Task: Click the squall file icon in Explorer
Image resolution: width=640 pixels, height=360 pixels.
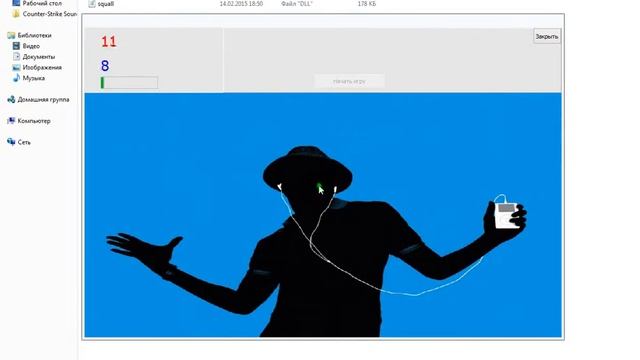Action: [92, 4]
